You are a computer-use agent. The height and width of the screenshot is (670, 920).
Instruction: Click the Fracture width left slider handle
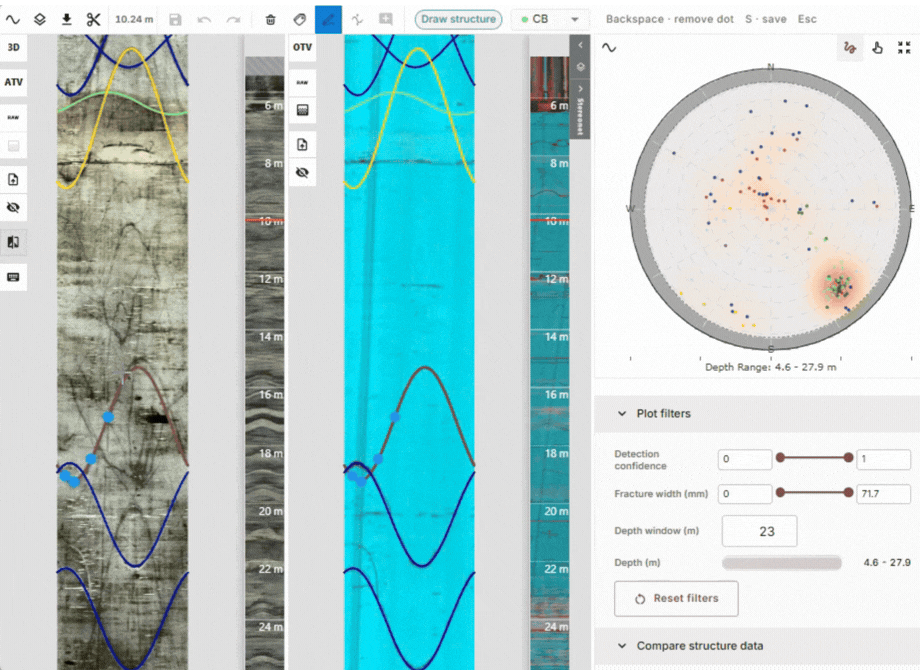780,493
